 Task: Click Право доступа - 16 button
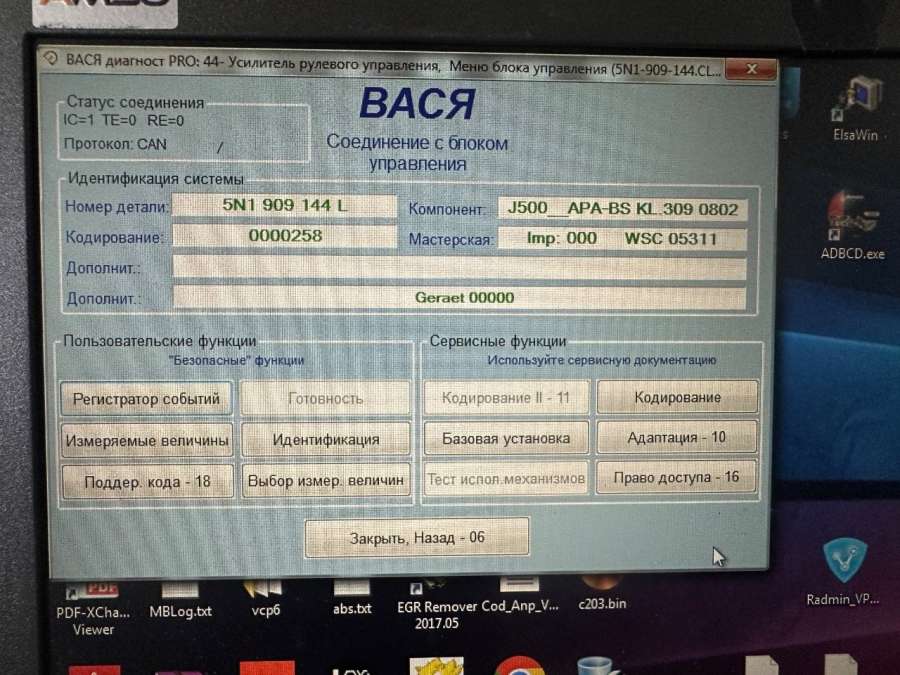676,478
